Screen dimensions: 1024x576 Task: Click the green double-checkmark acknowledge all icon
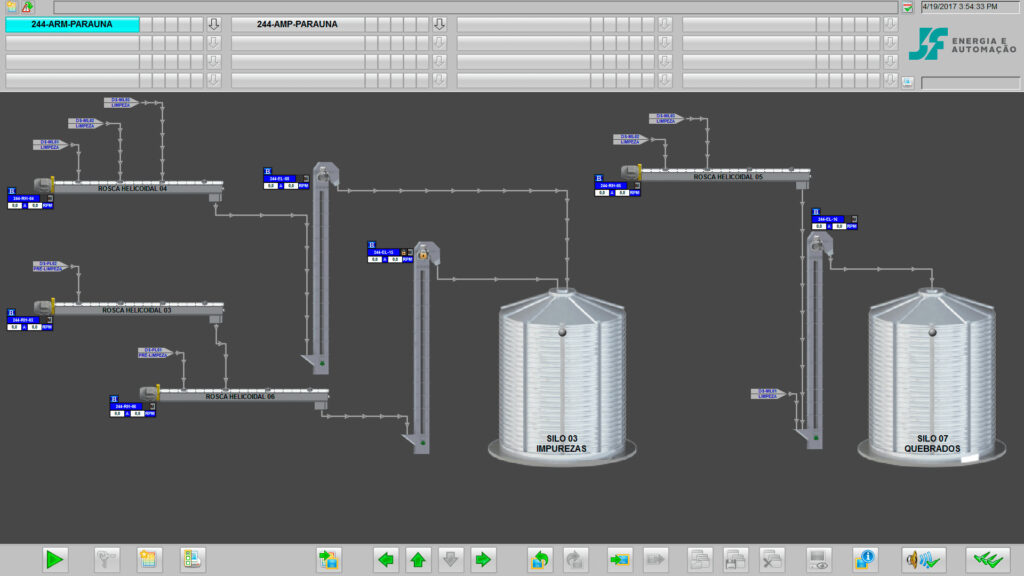click(987, 560)
